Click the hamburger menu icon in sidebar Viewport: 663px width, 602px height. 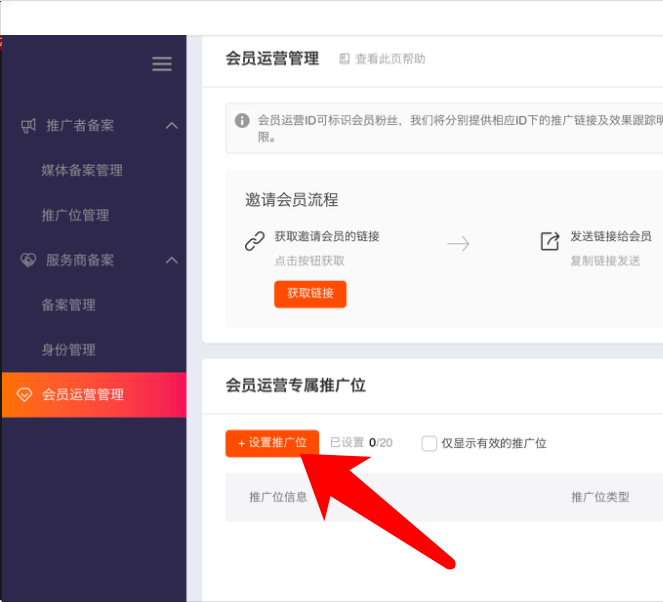pos(162,64)
